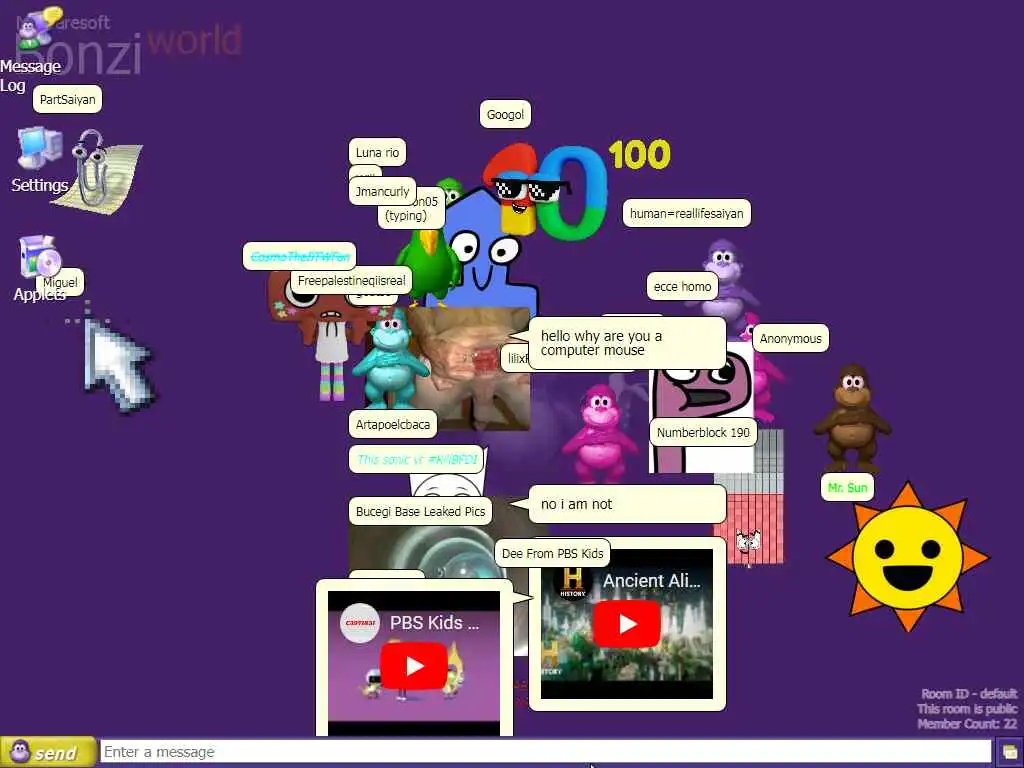Click the "PBS Kids ..." video title

click(x=434, y=622)
